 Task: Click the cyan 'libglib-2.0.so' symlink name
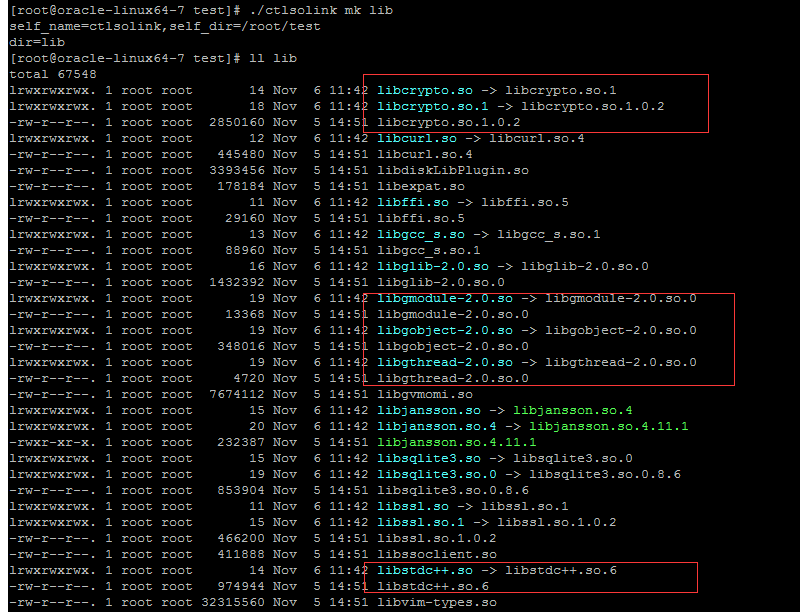point(433,266)
